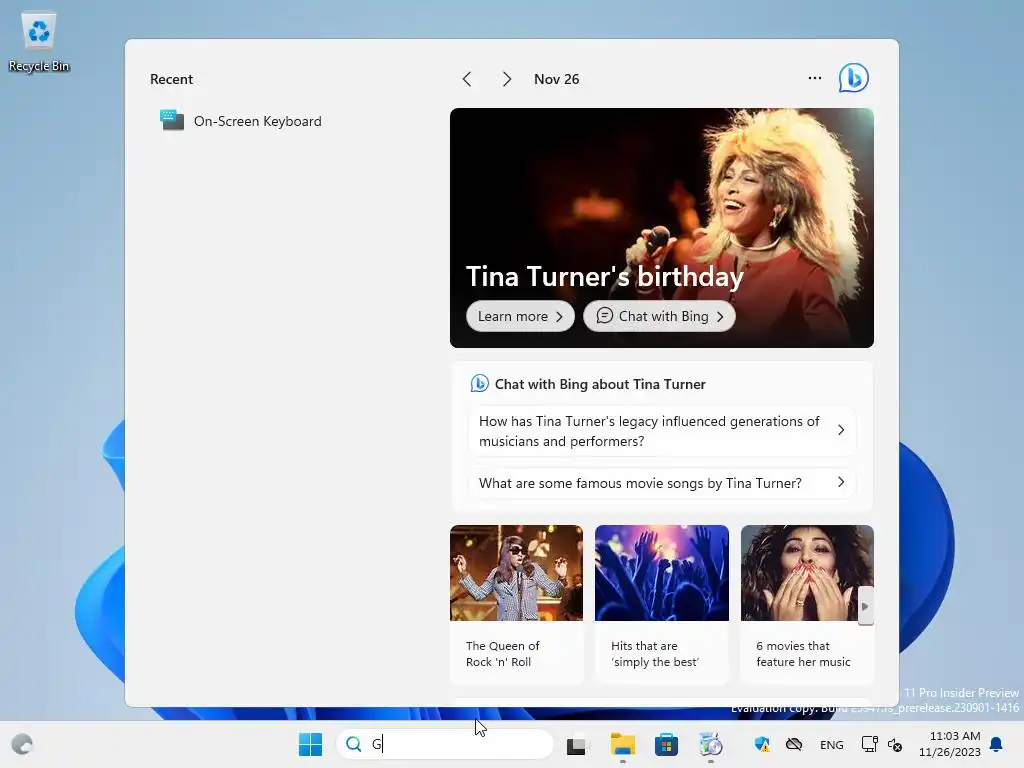Viewport: 1024px width, 768px height.
Task: Switch input language via ENG indicator
Action: click(x=831, y=744)
